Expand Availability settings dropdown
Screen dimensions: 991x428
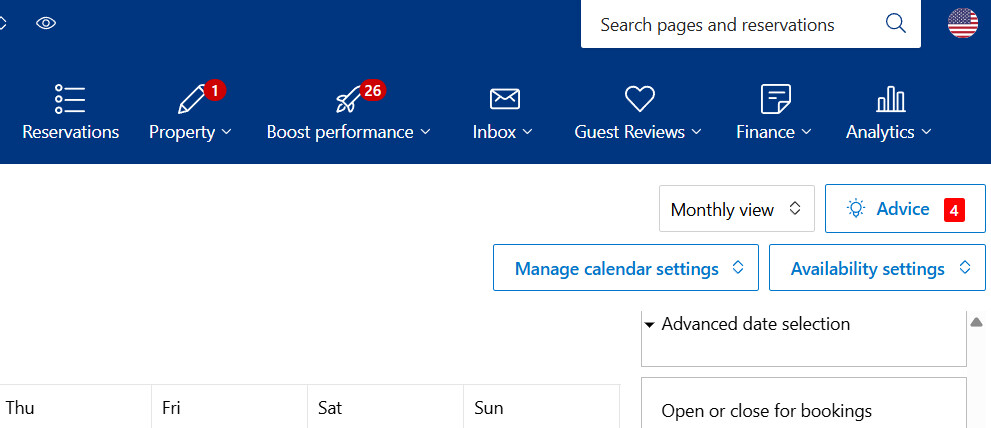tap(877, 269)
